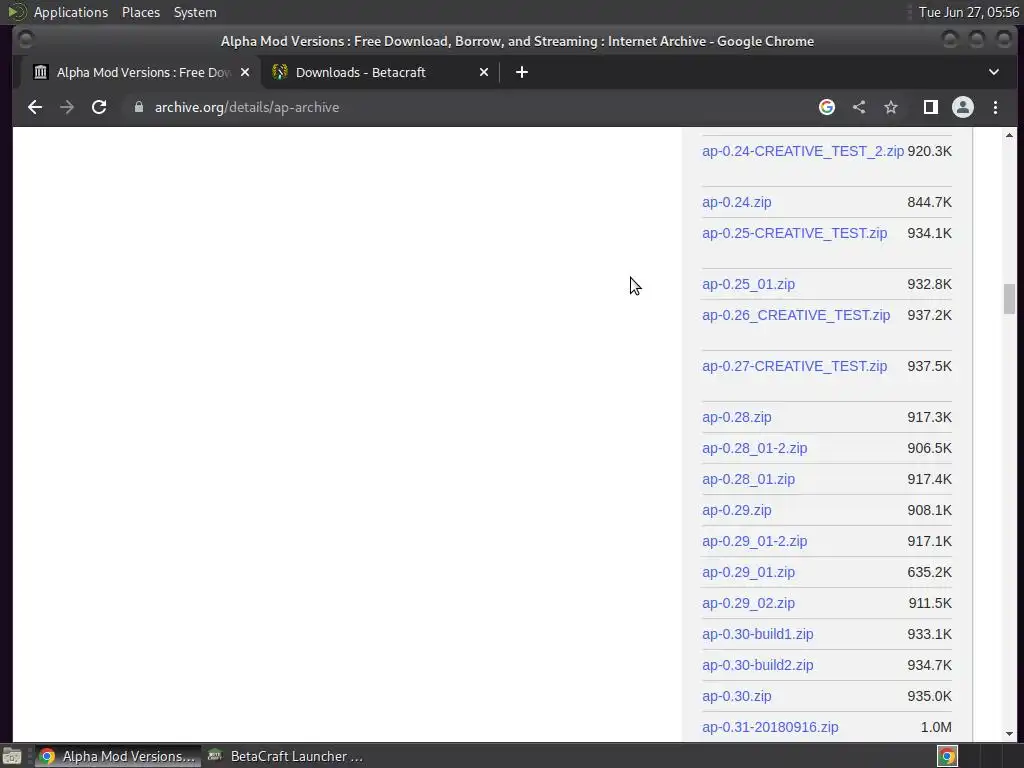
Task: Click the 1.0M file size text
Action: (x=936, y=727)
